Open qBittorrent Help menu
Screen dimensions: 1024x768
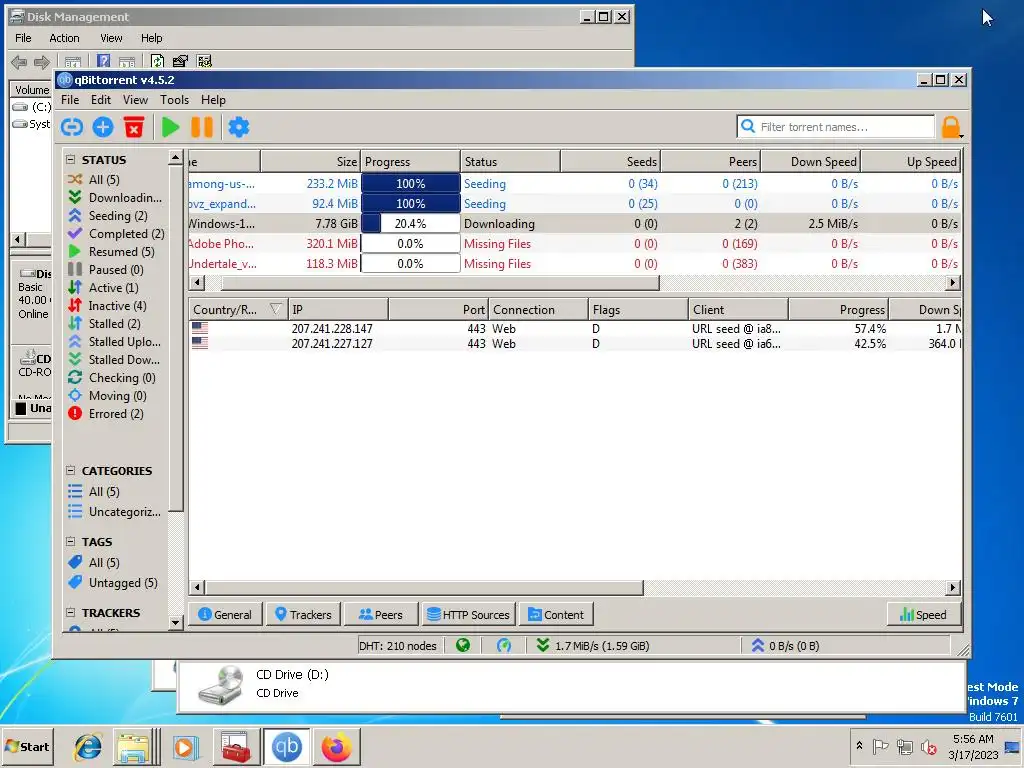click(x=213, y=100)
